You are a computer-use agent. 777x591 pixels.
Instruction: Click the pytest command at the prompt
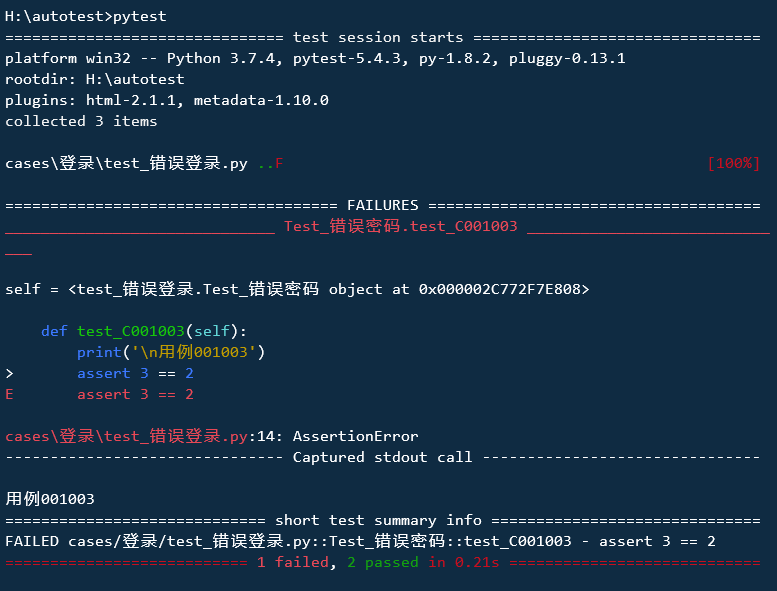click(x=140, y=16)
